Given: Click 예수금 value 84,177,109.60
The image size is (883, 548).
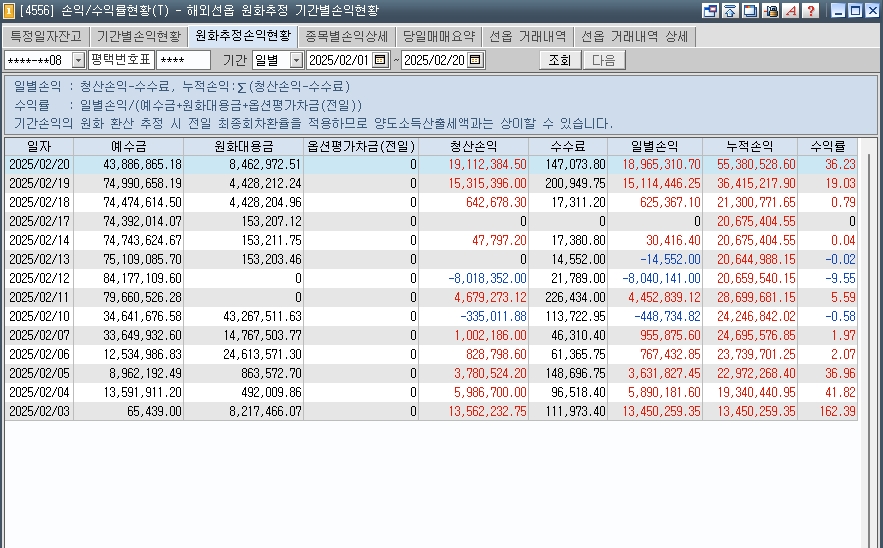Looking at the screenshot, I should point(142,278).
